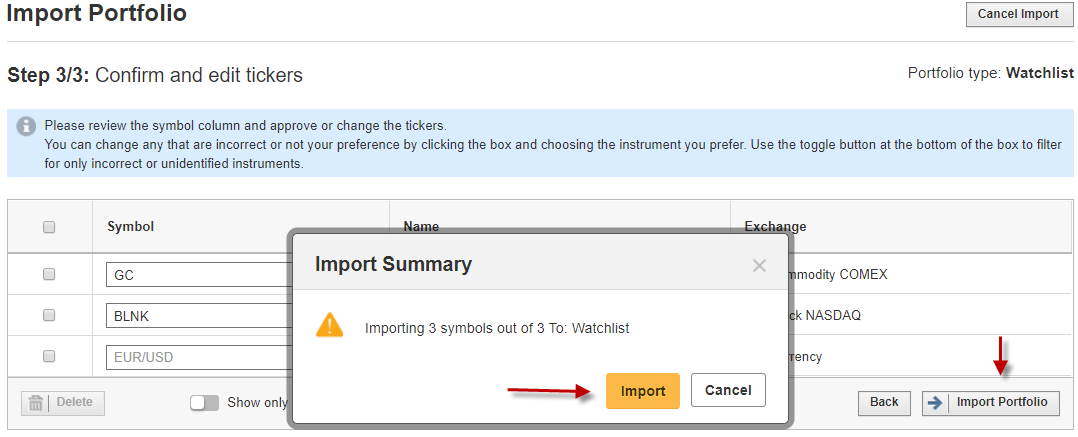Image resolution: width=1078 pixels, height=437 pixels.
Task: Click the Cancel Import button
Action: point(1018,14)
